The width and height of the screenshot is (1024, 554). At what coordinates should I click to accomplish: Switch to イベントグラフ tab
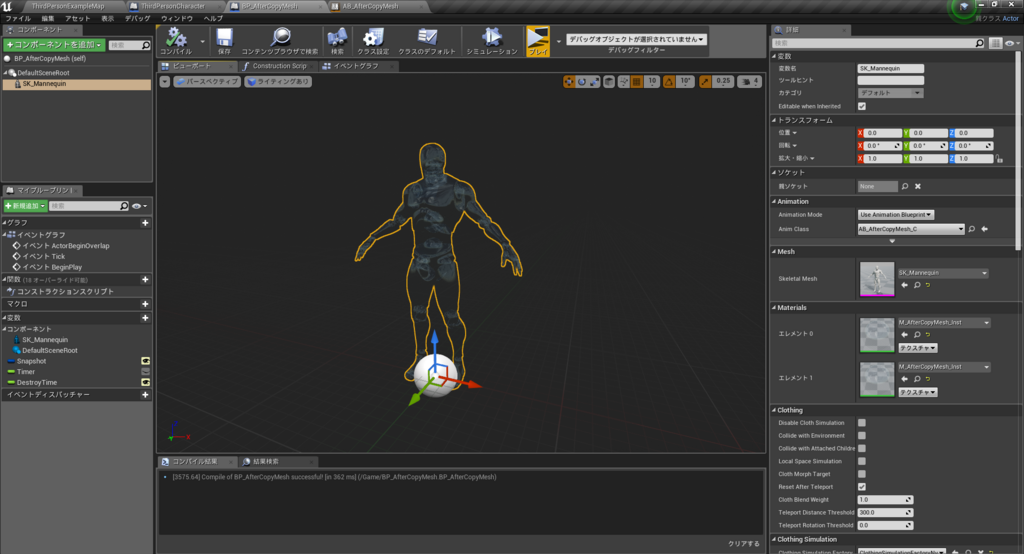click(x=356, y=66)
